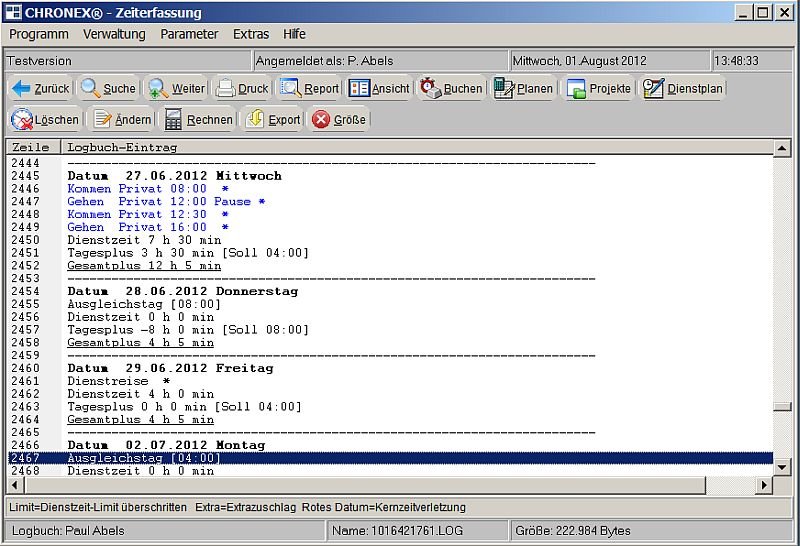Screen dimensions: 800x546
Task: Click the CHRONEX title bar app icon
Action: click(x=13, y=12)
